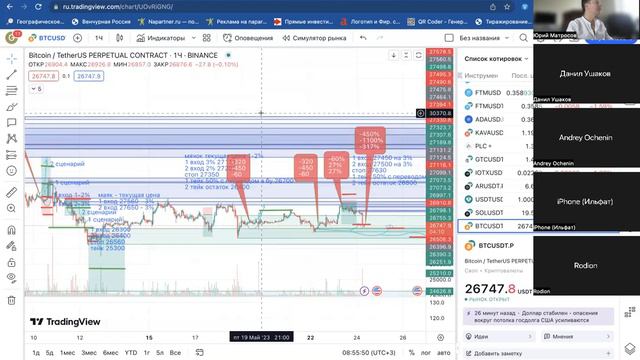Open the chart patterns tool
The image size is (640, 360).
11,138
